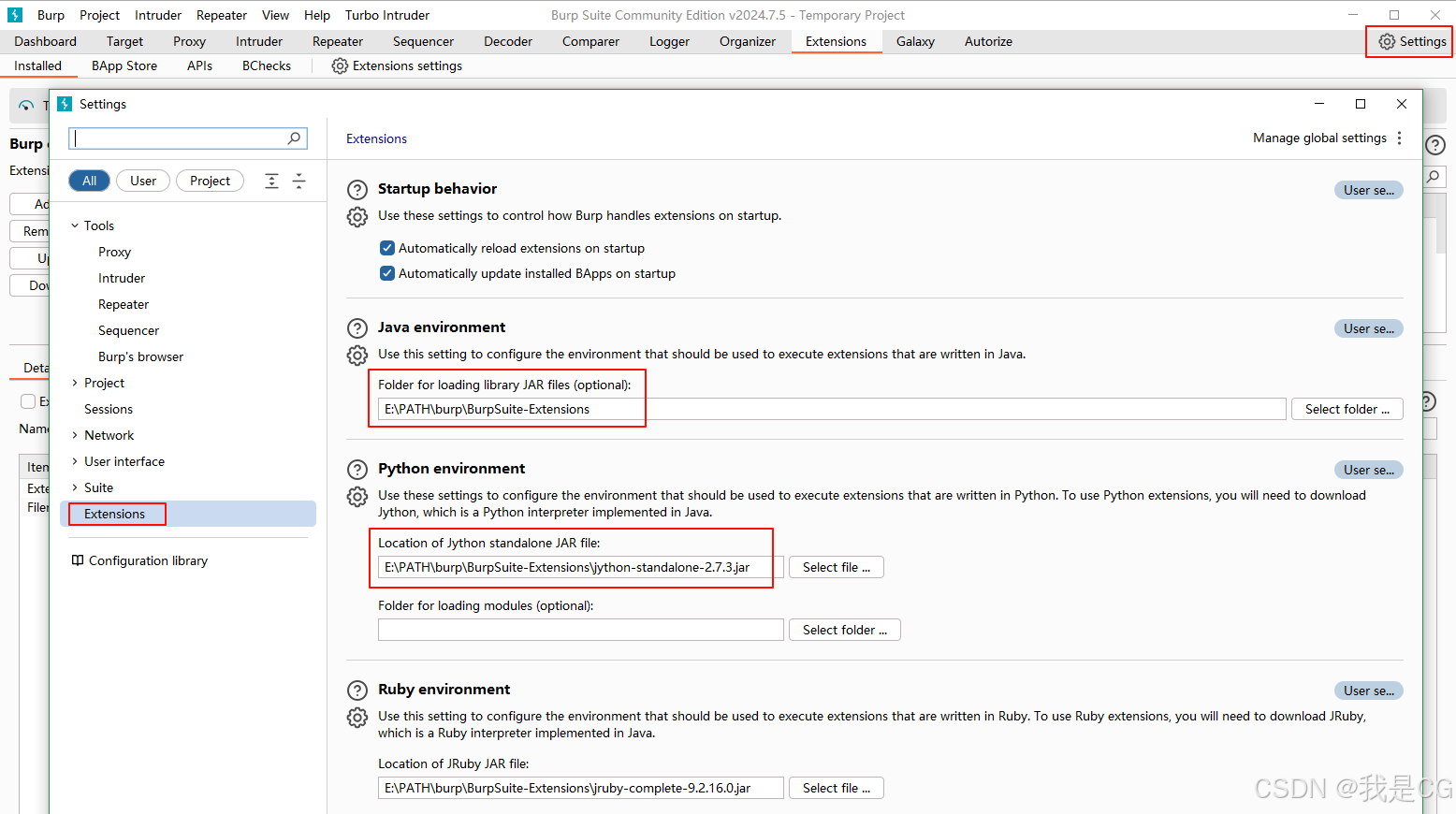Open the Python environment help icon
Screen dimensions: 1456x814
coord(357,470)
